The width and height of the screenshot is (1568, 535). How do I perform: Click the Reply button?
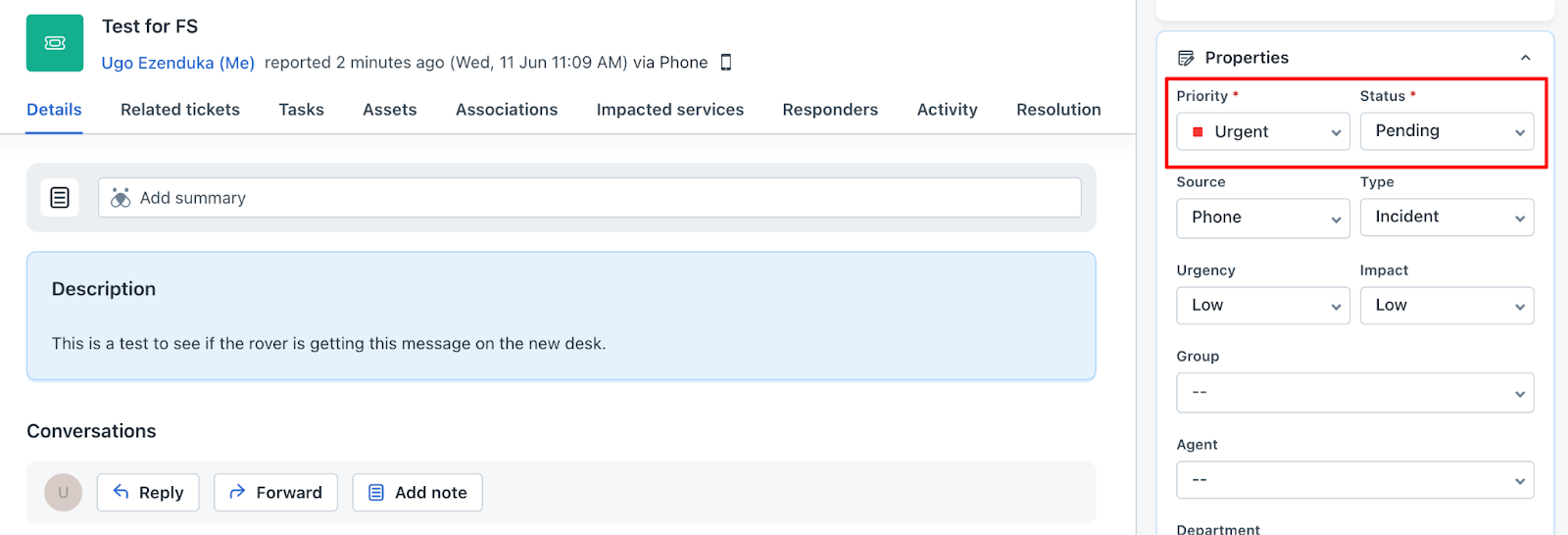pyautogui.click(x=148, y=493)
